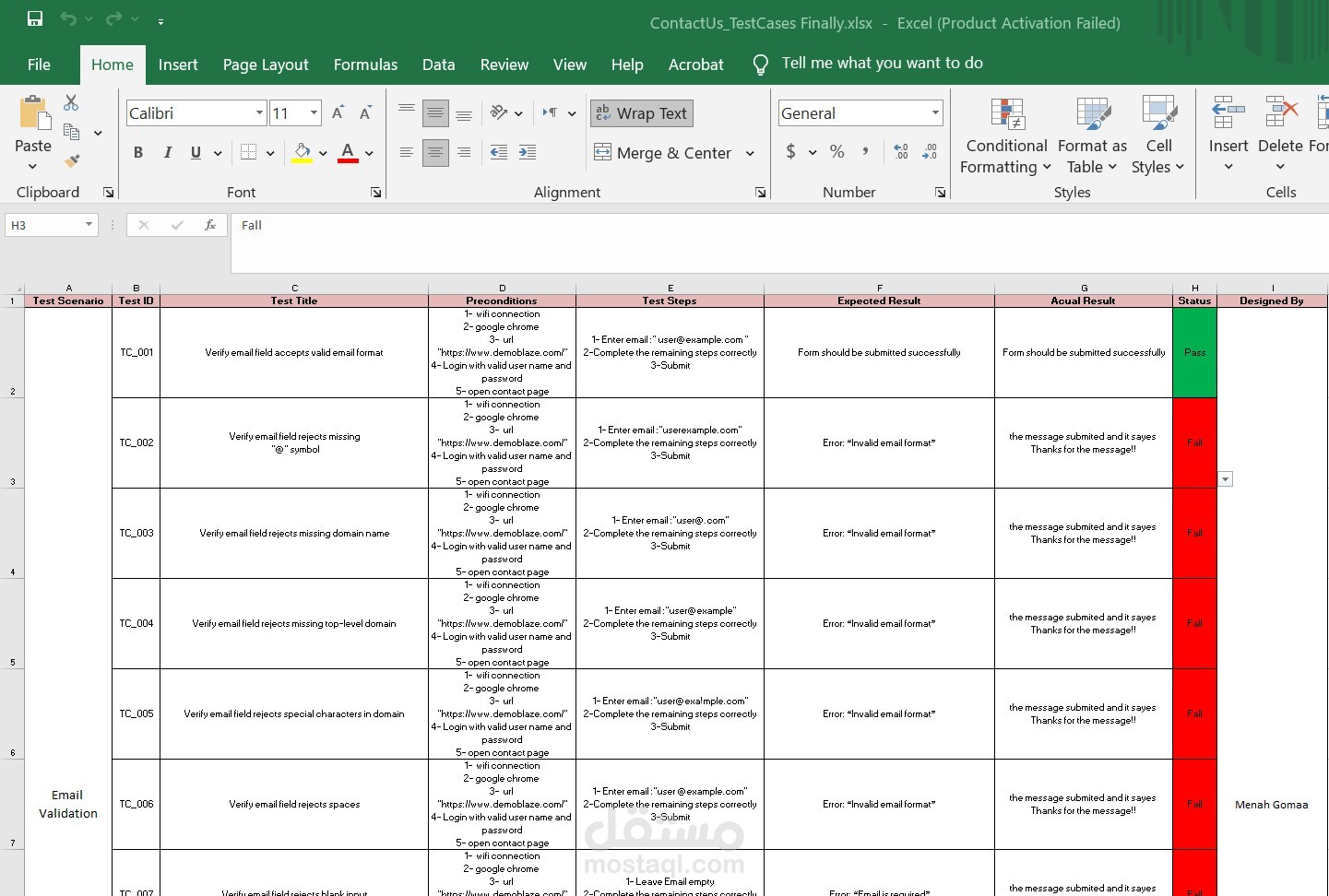The height and width of the screenshot is (896, 1329).
Task: Save the workbook from the quick access toolbar
Action: click(35, 18)
